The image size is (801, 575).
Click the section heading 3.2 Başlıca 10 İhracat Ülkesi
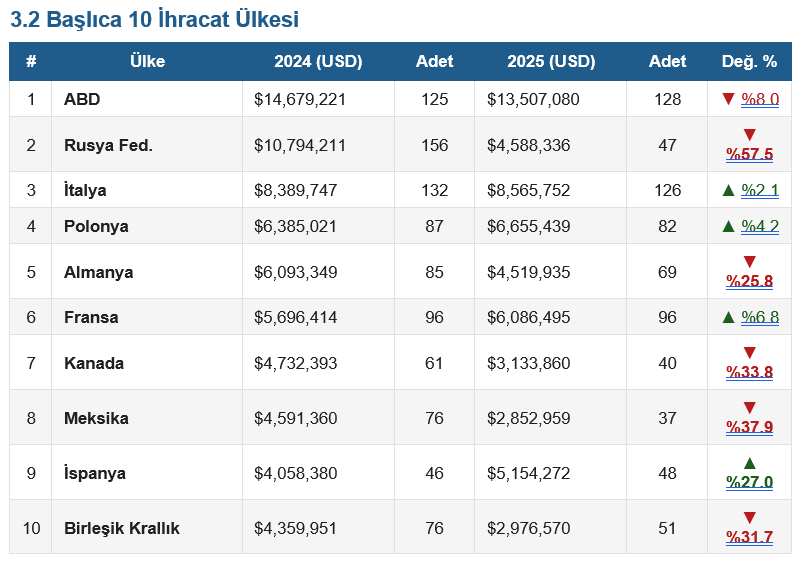click(154, 19)
